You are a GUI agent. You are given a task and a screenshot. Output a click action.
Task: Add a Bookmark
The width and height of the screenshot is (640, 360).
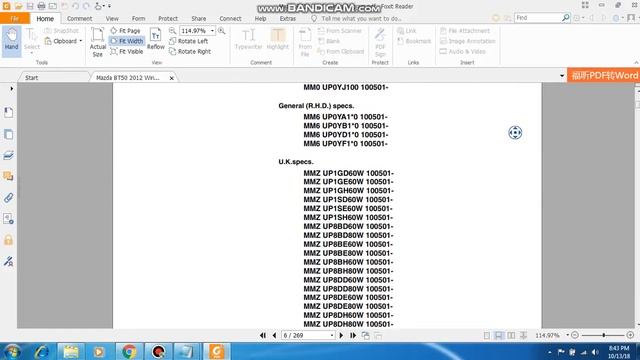coord(414,41)
